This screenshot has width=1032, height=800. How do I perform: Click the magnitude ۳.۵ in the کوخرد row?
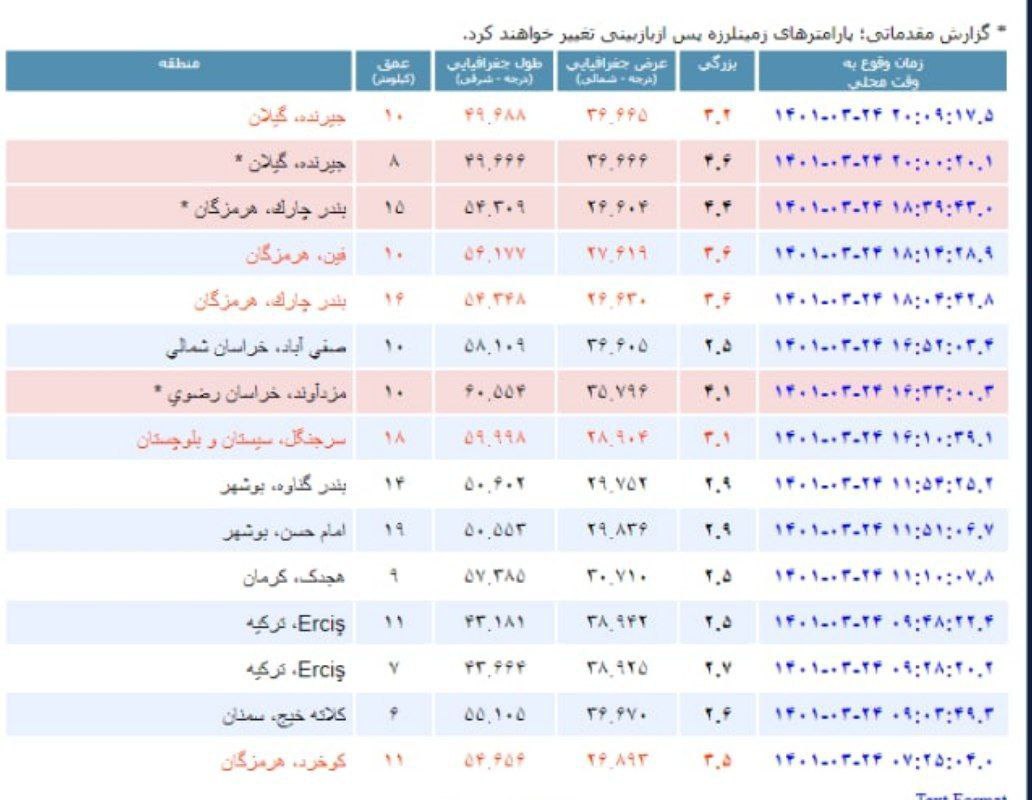click(x=717, y=762)
